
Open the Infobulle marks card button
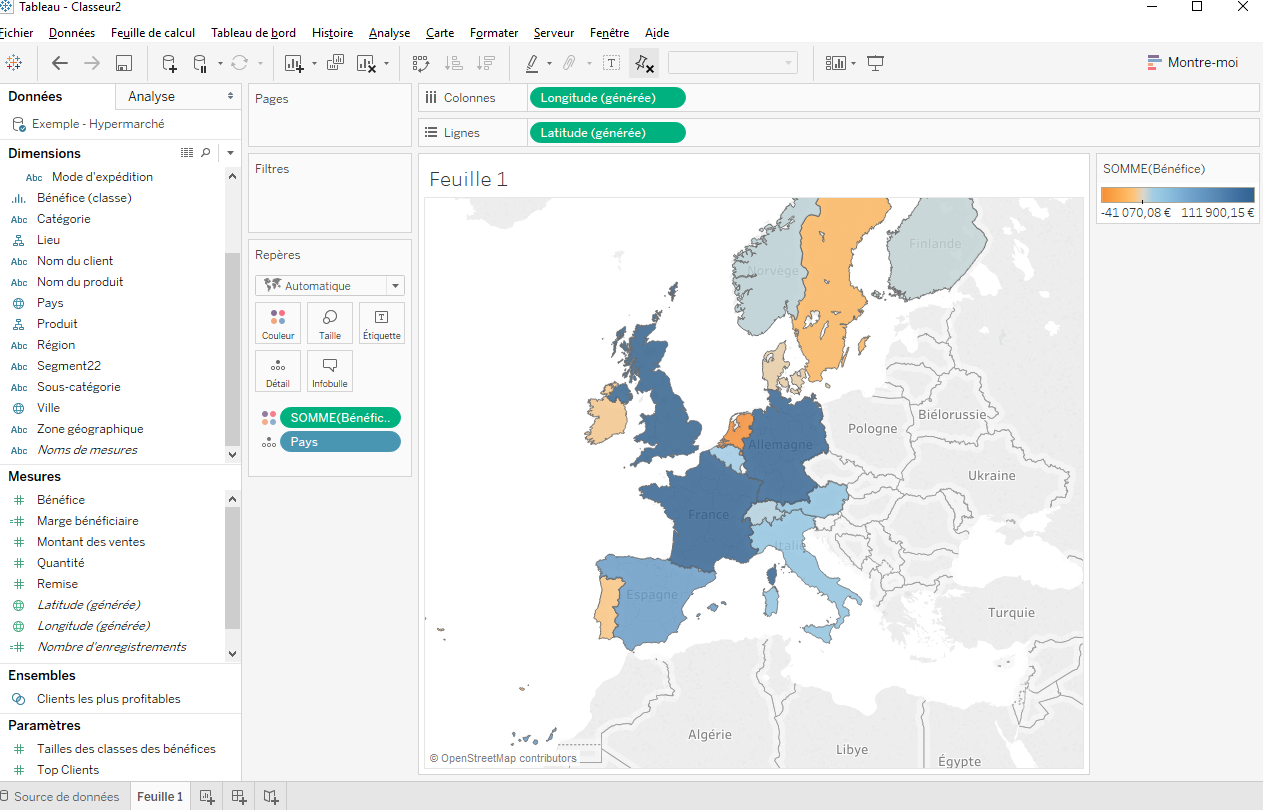(330, 371)
